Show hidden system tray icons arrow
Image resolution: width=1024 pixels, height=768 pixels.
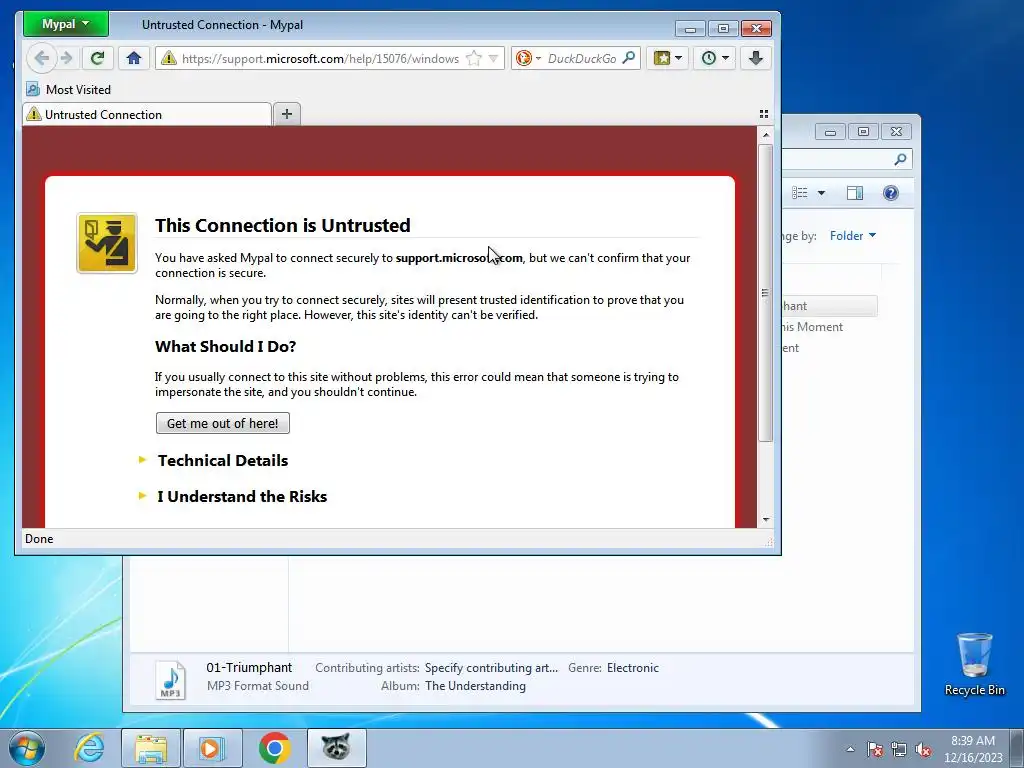point(850,749)
